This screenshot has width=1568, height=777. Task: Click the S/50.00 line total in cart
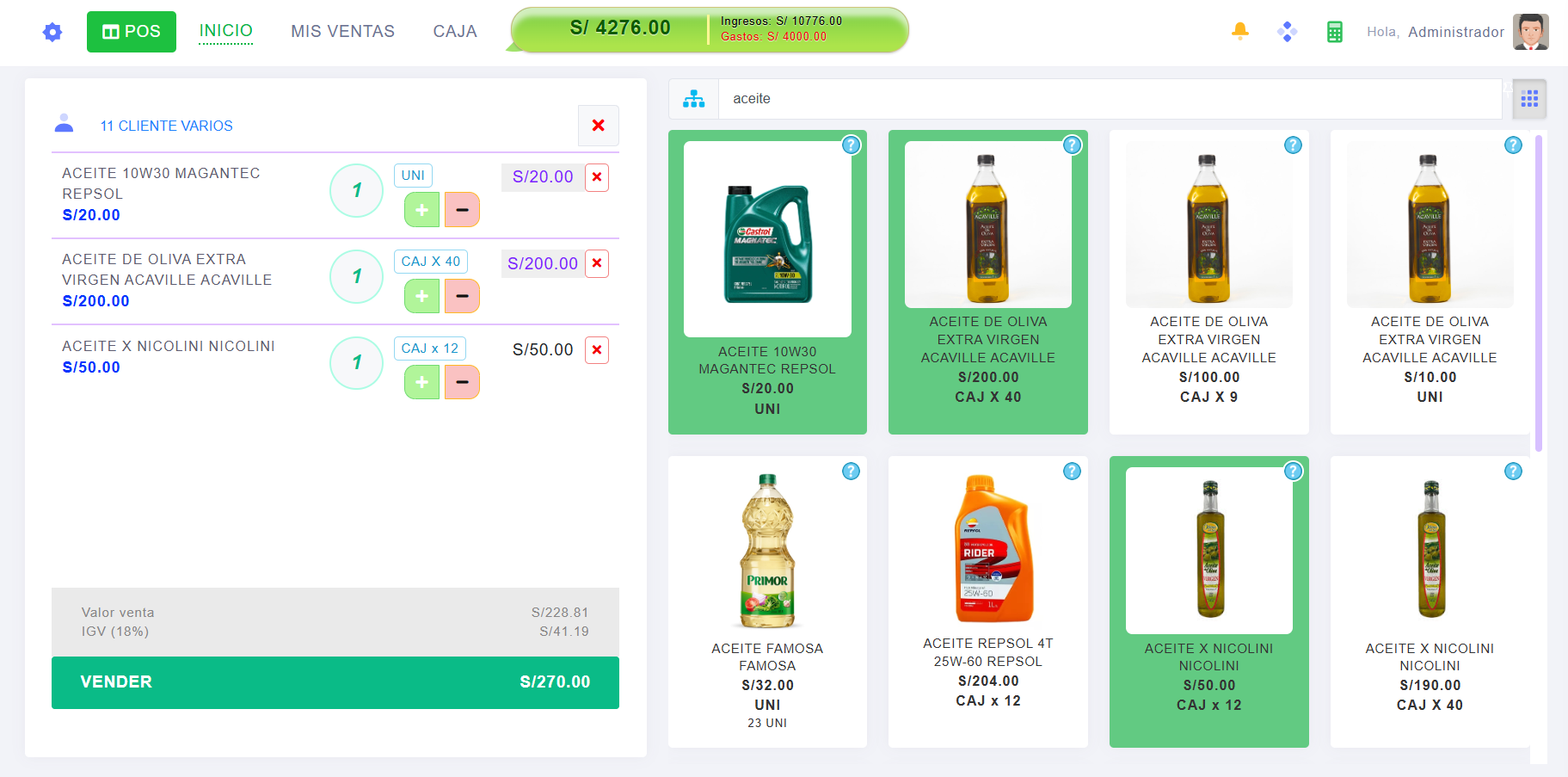click(543, 349)
